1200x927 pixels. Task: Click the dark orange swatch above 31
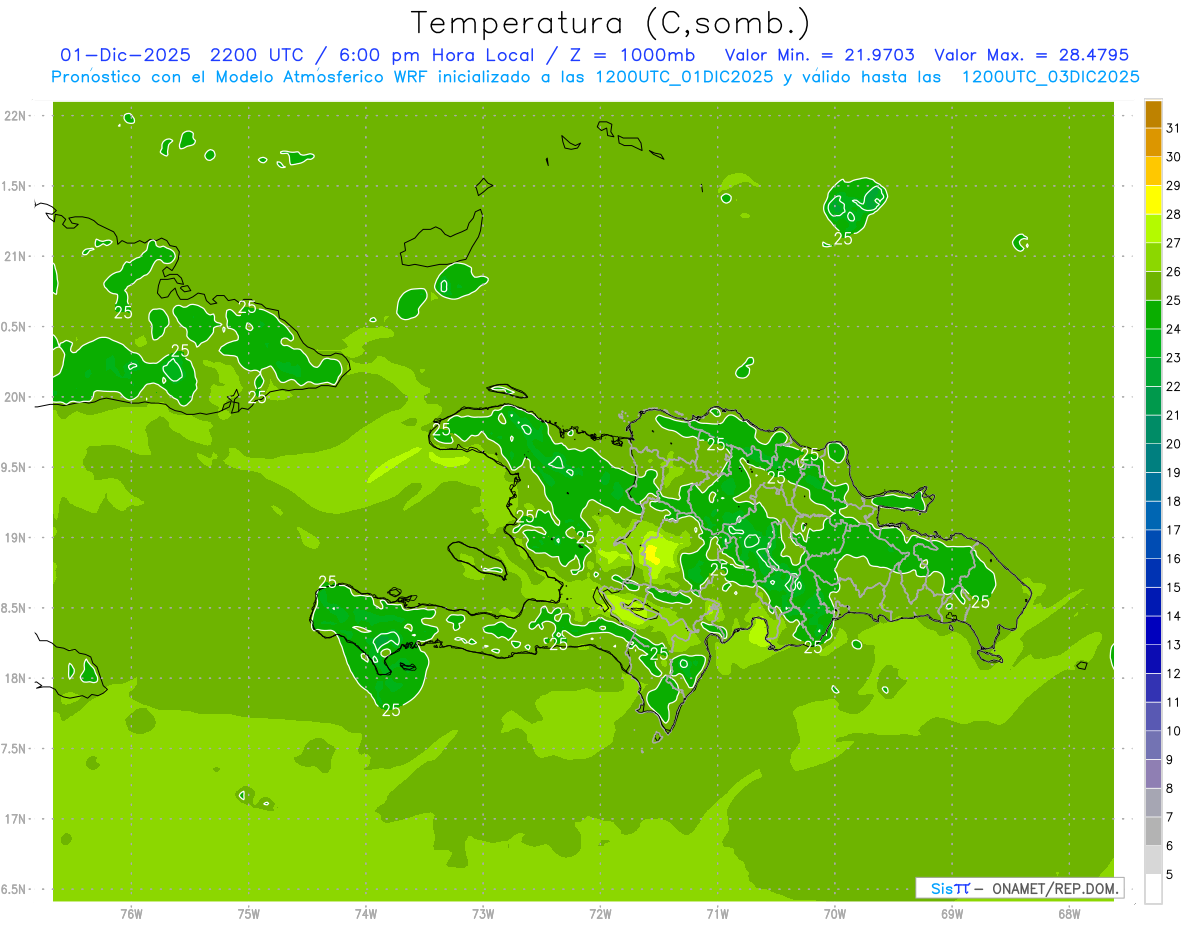click(1153, 113)
